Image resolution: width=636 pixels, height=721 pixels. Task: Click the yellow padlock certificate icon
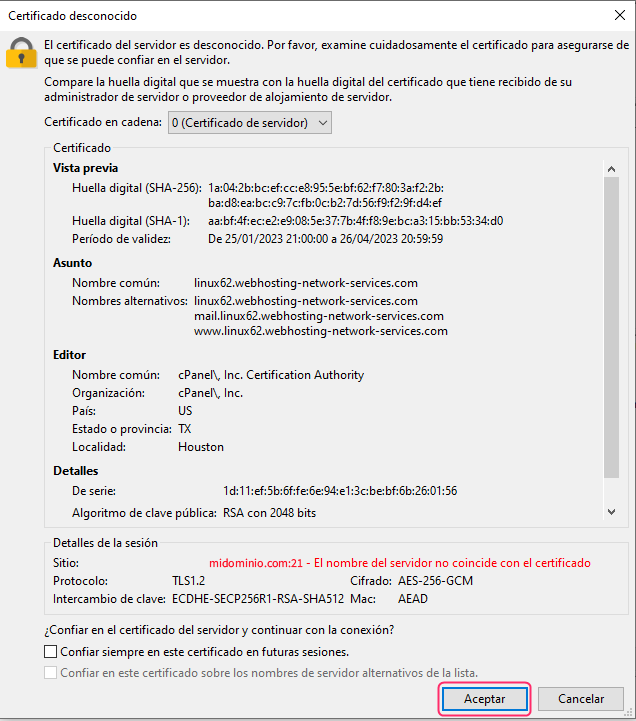[21, 53]
